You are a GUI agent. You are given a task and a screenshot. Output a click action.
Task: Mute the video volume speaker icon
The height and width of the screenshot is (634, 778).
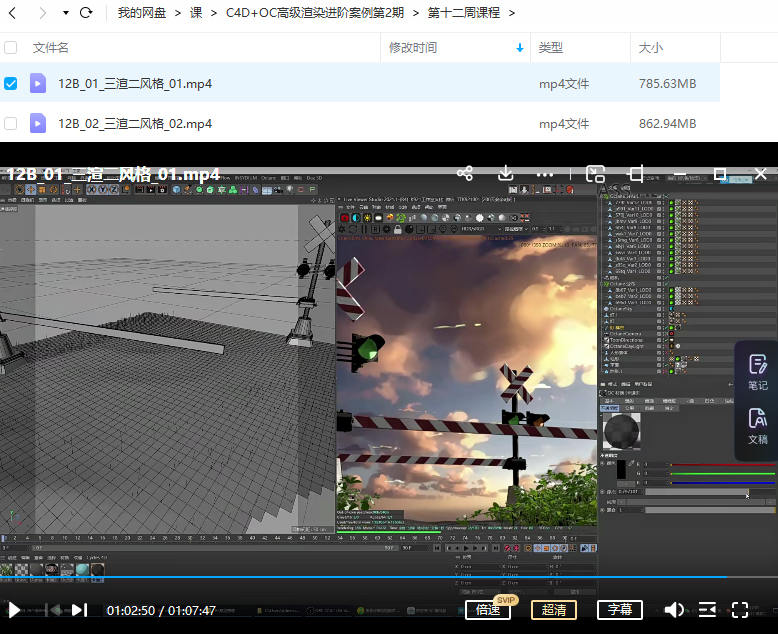[675, 610]
